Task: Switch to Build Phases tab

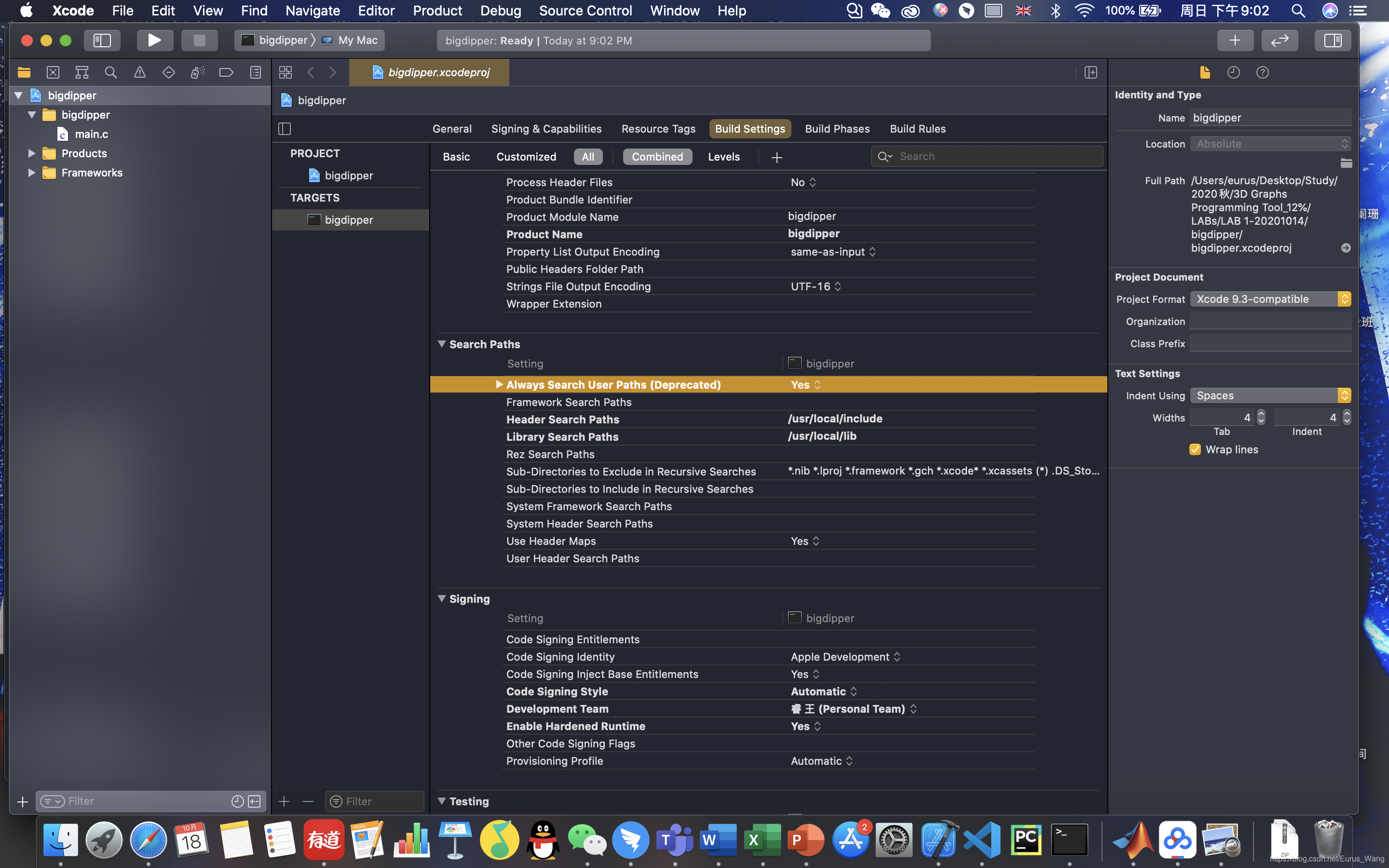Action: (x=837, y=129)
